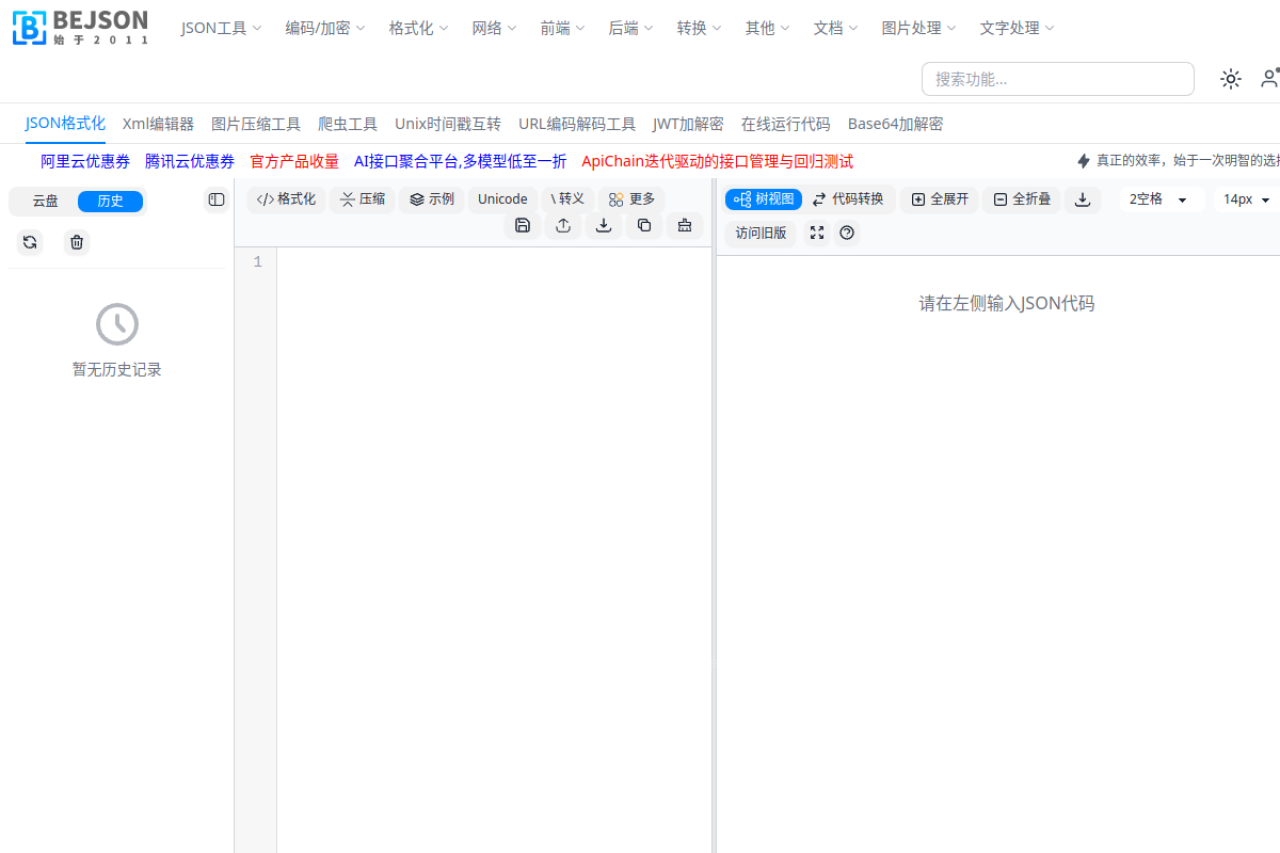Click the lightning slogan text

[1187, 160]
